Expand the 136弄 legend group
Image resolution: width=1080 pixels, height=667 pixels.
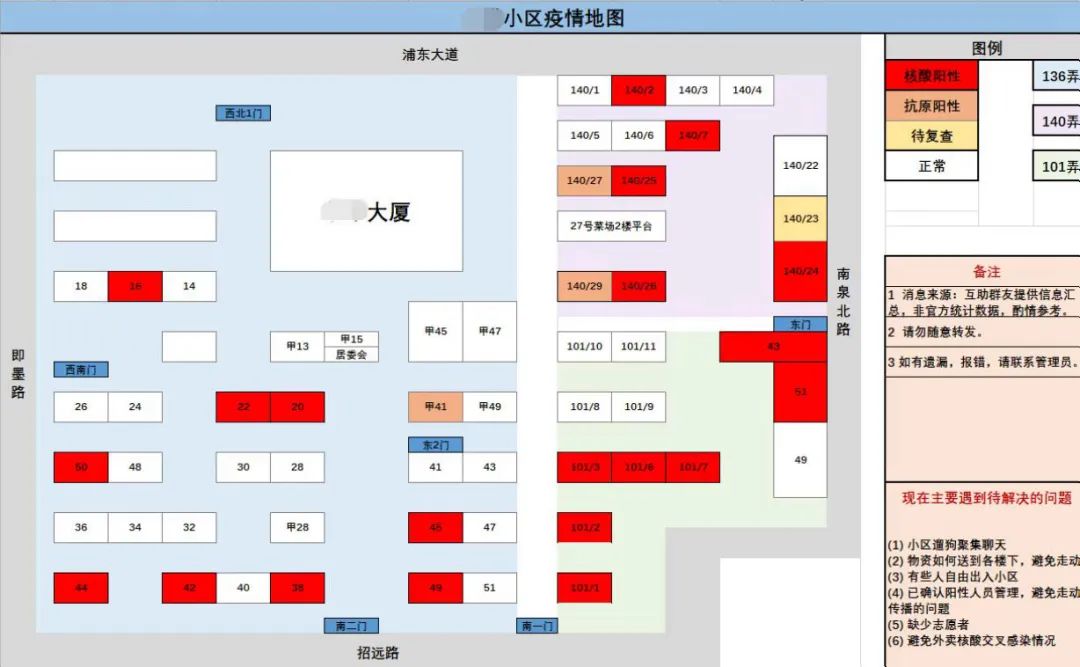coord(1057,75)
